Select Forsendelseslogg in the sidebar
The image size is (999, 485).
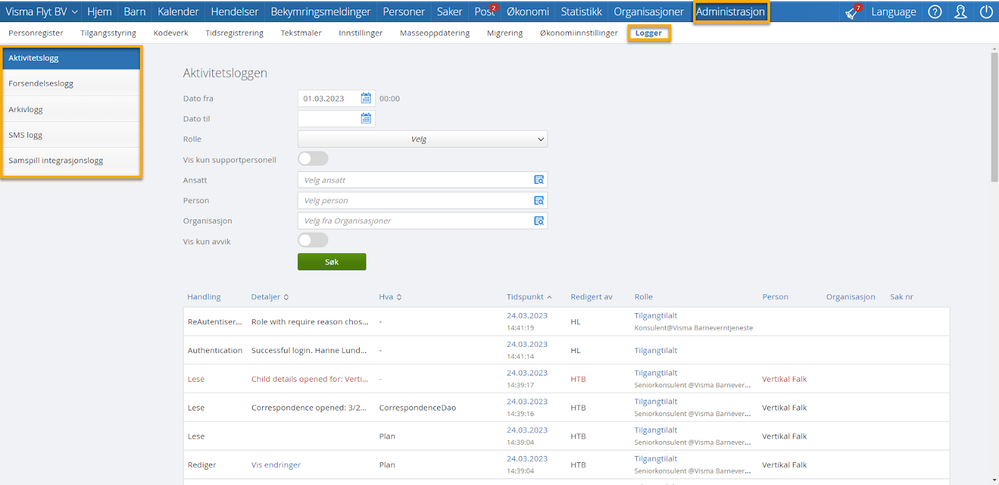pyautogui.click(x=71, y=83)
